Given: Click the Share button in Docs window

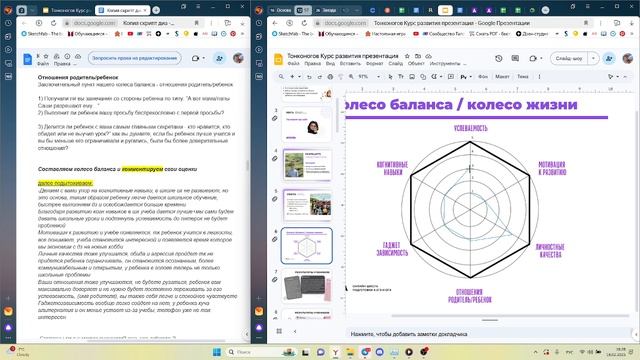Looking at the screenshot, I should 219,58.
